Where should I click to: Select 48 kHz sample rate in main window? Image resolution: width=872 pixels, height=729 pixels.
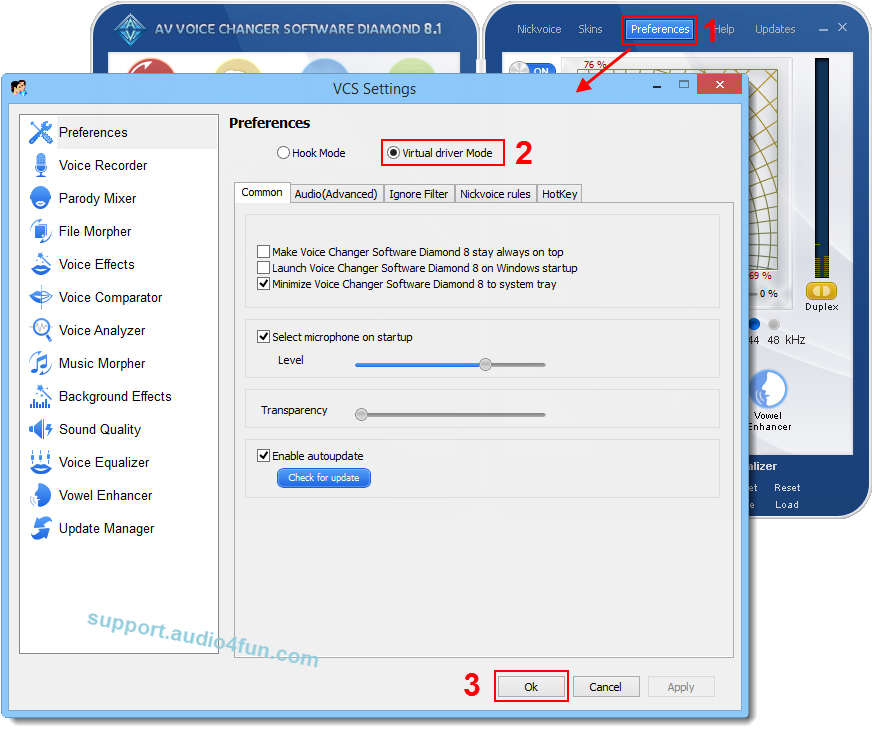[774, 324]
